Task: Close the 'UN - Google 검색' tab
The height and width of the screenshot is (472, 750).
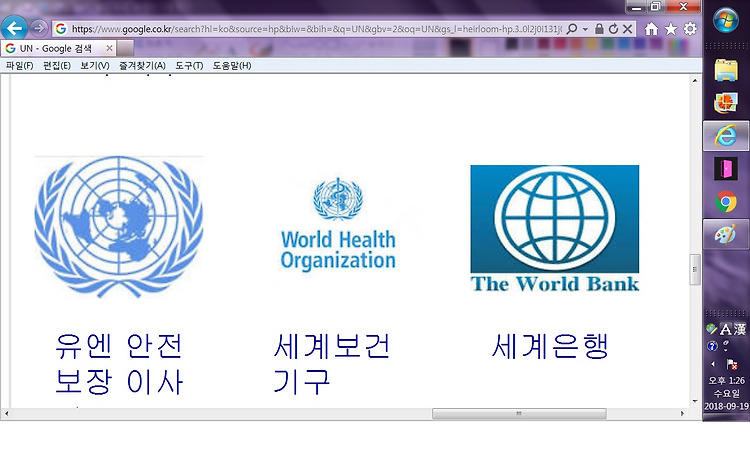Action: (109, 48)
